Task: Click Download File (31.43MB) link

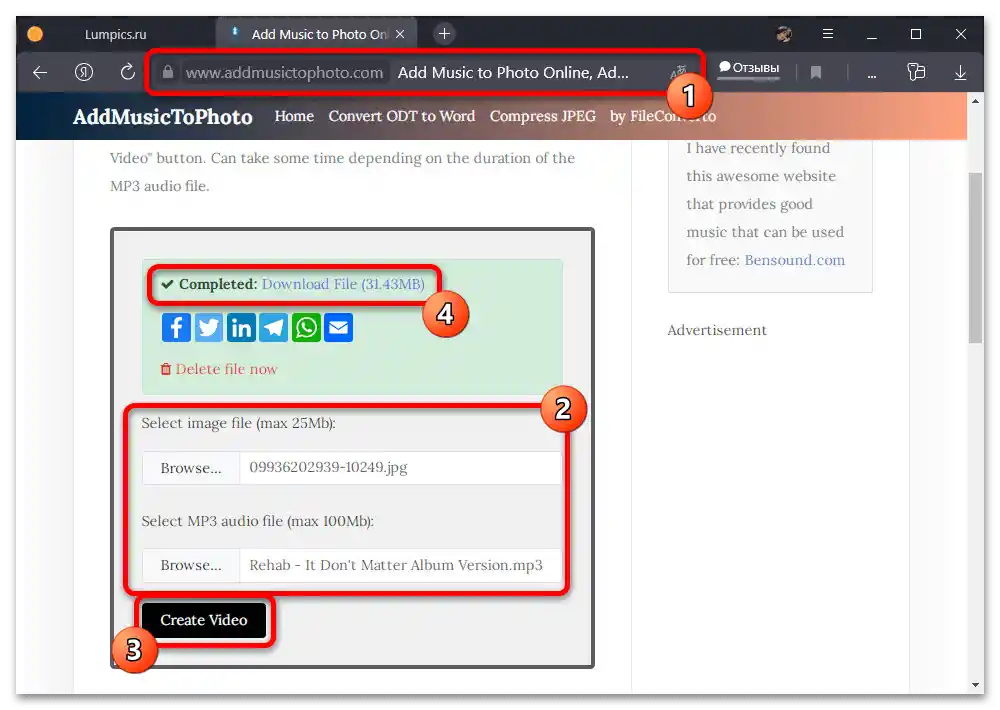Action: (x=343, y=284)
